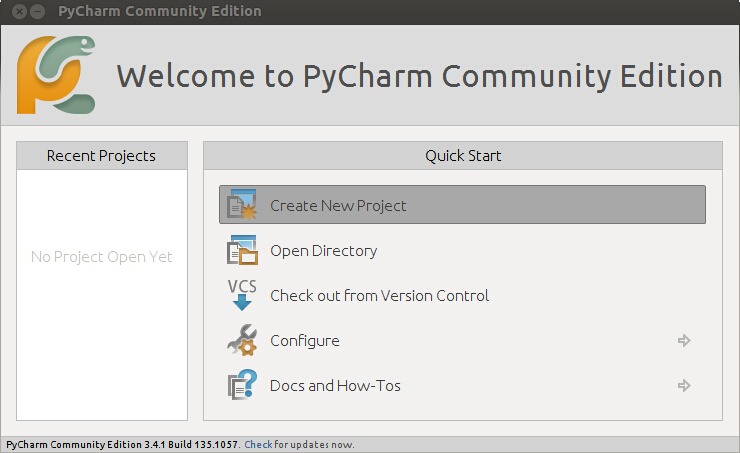The height and width of the screenshot is (453, 740).
Task: Click the Check for updates link
Action: click(x=258, y=445)
